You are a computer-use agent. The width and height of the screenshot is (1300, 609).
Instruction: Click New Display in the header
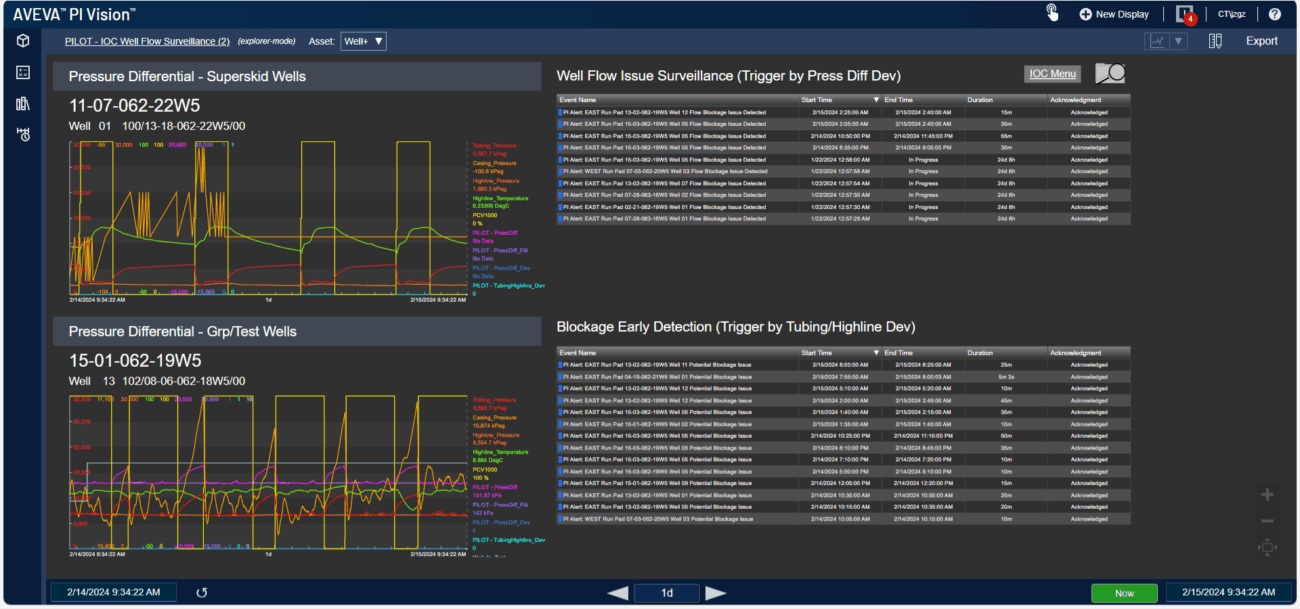(x=1113, y=14)
